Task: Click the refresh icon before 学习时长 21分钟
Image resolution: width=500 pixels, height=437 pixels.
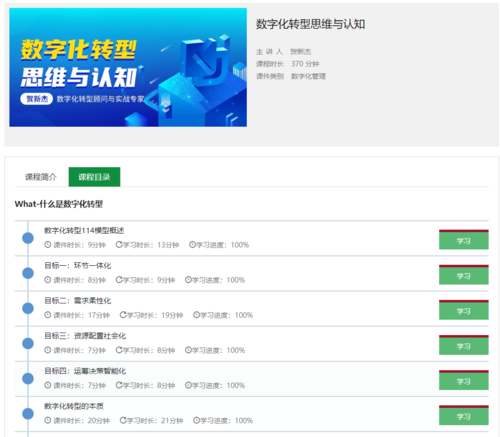Action: [123, 421]
